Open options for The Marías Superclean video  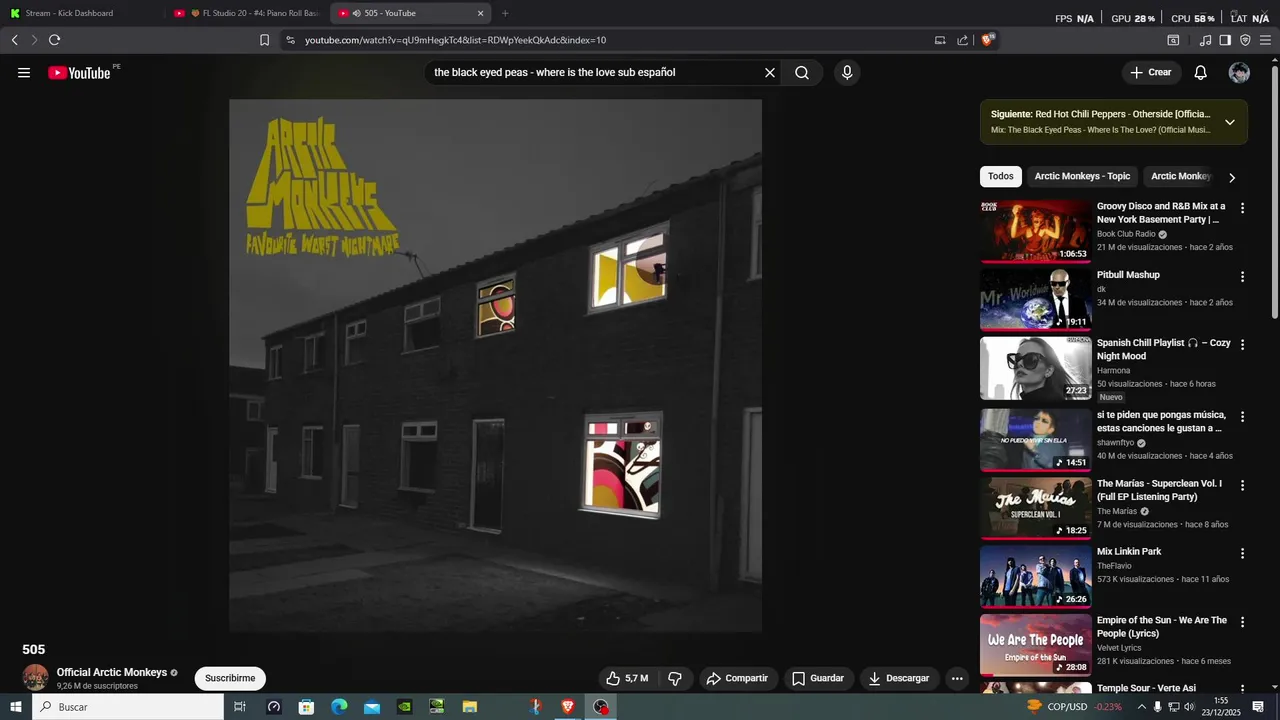tap(1242, 486)
